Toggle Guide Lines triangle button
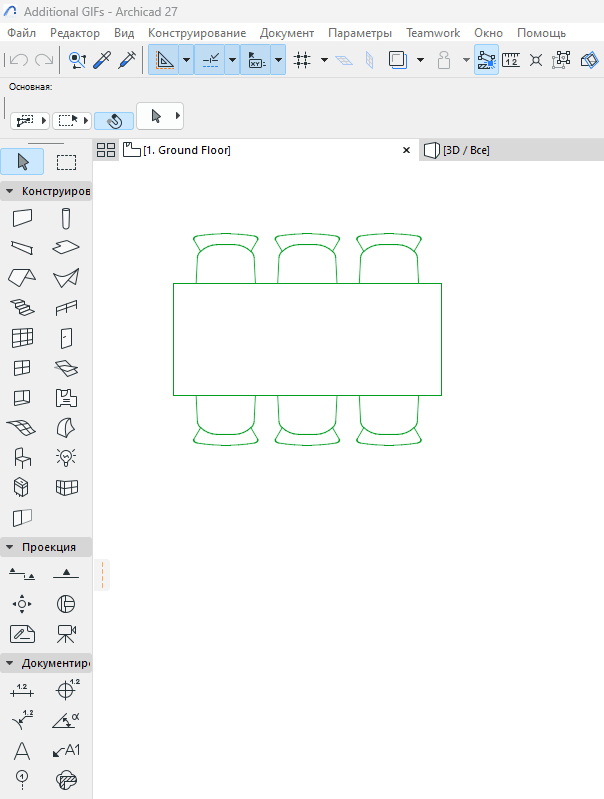Image resolution: width=604 pixels, height=799 pixels. click(x=164, y=60)
